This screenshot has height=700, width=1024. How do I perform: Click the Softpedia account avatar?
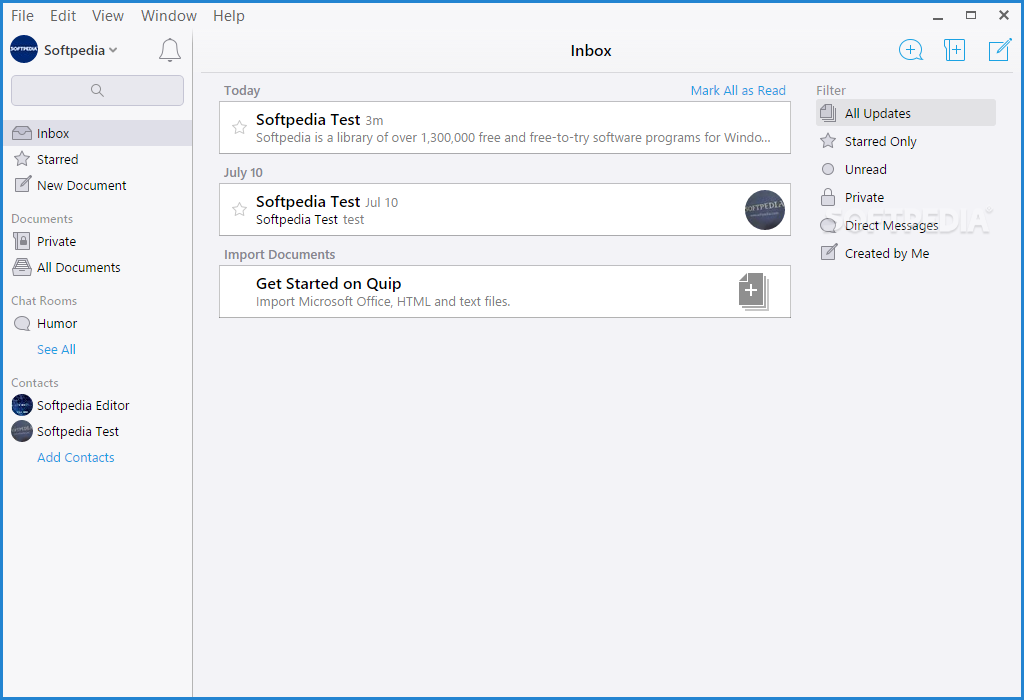click(x=24, y=50)
